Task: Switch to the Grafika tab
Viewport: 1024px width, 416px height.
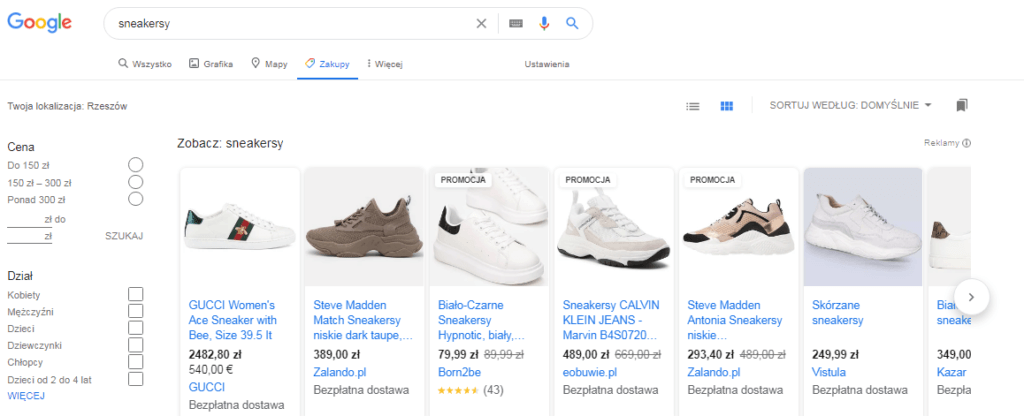Action: [x=211, y=64]
